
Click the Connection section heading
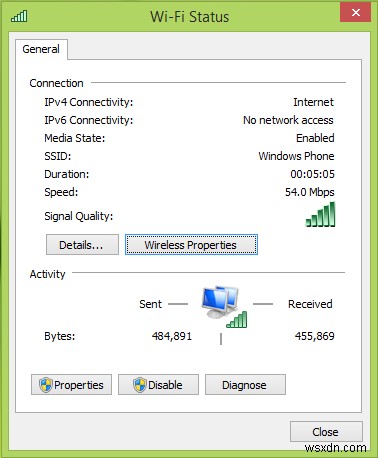[x=56, y=83]
